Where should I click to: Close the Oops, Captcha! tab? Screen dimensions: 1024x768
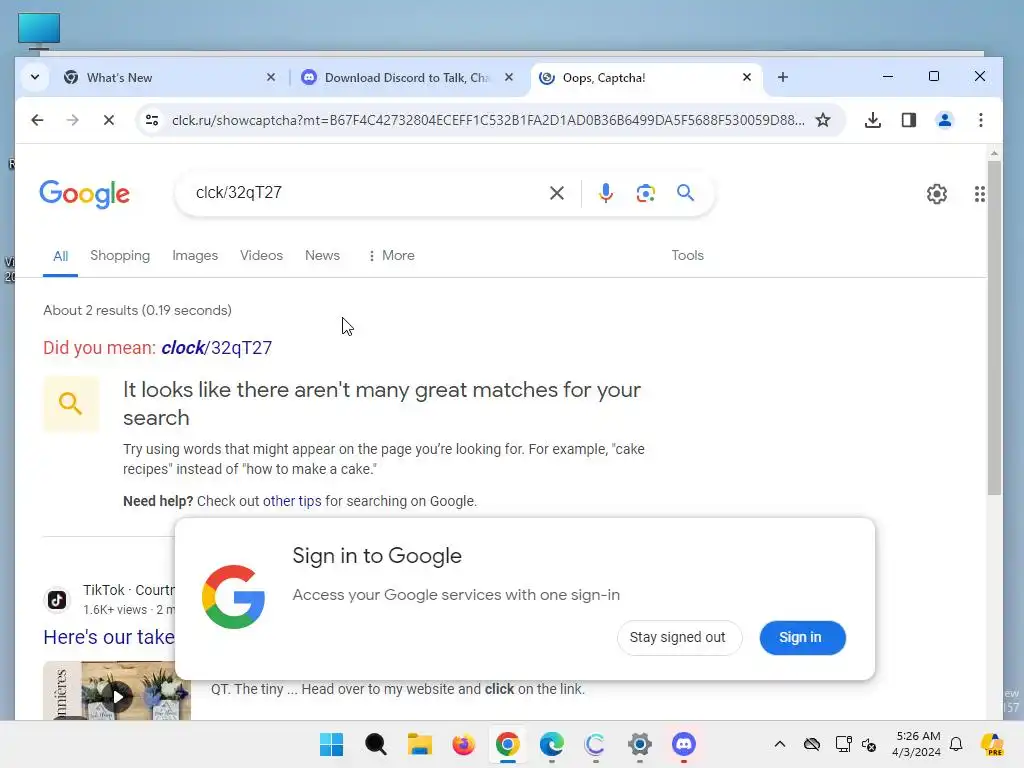747,77
